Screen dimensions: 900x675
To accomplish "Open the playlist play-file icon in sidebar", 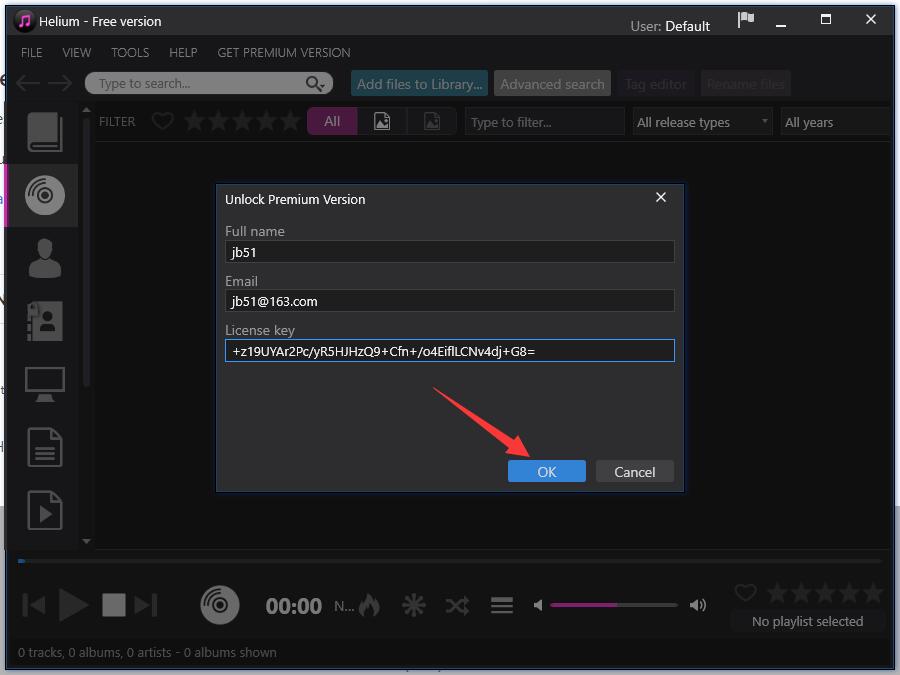I will pyautogui.click(x=45, y=510).
